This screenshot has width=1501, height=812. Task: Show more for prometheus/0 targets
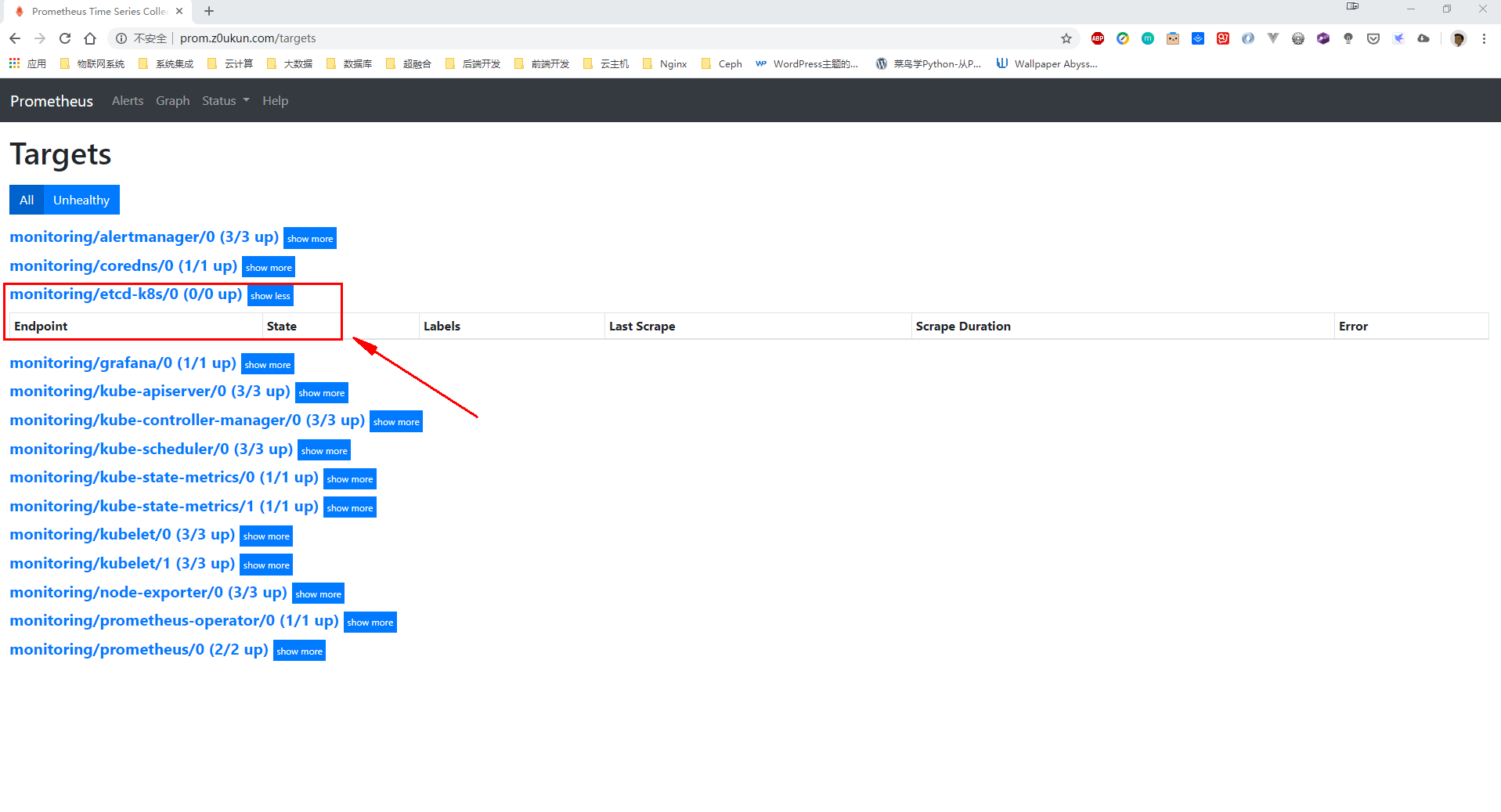(300, 651)
